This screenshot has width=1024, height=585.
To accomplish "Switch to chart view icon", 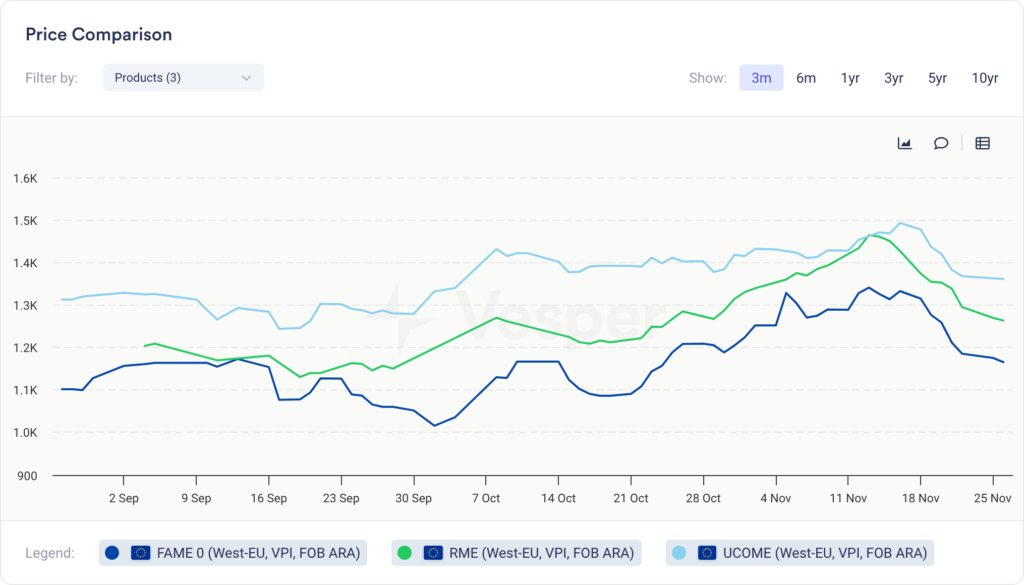I will click(x=904, y=143).
